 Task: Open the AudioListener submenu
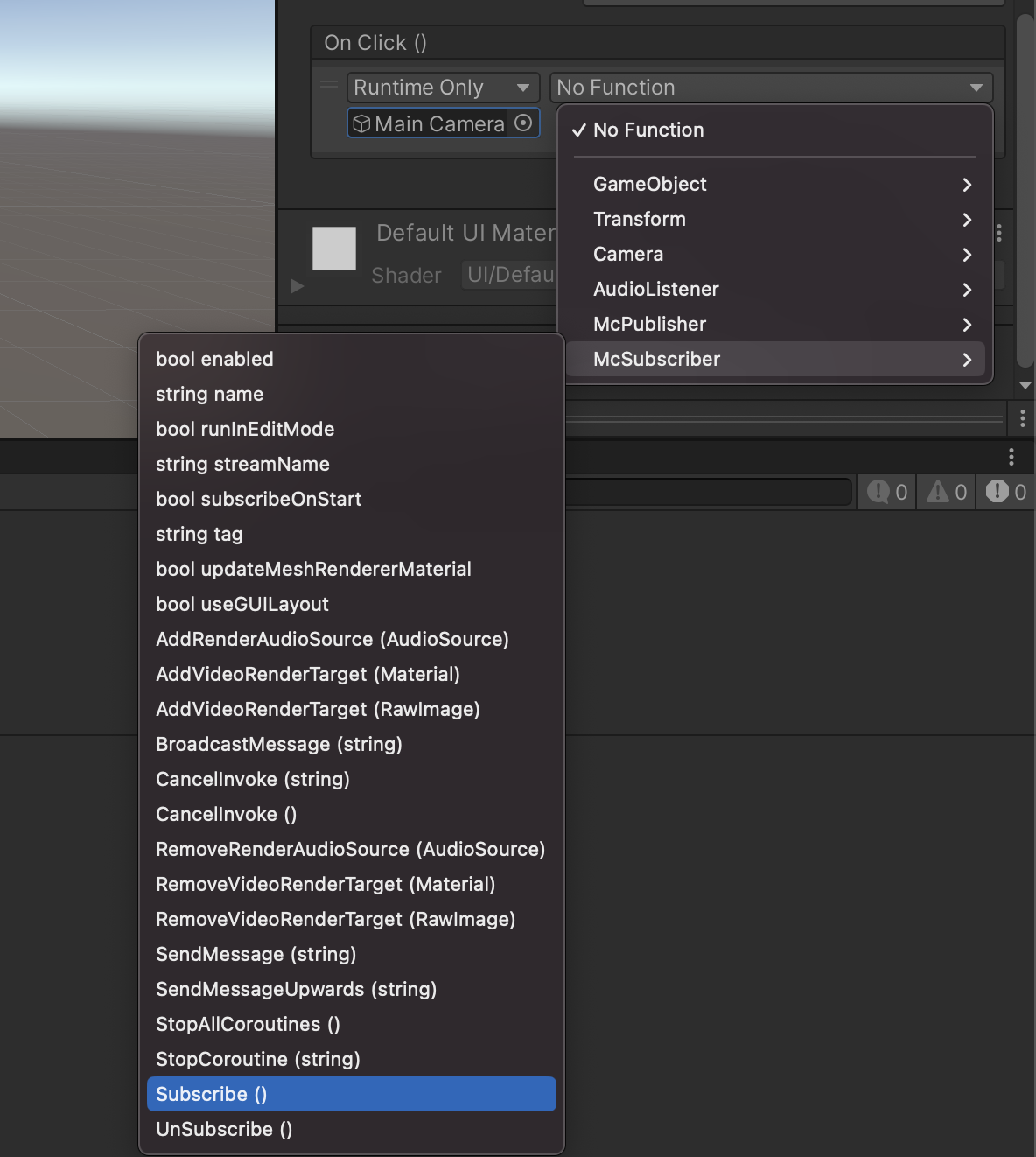click(775, 289)
